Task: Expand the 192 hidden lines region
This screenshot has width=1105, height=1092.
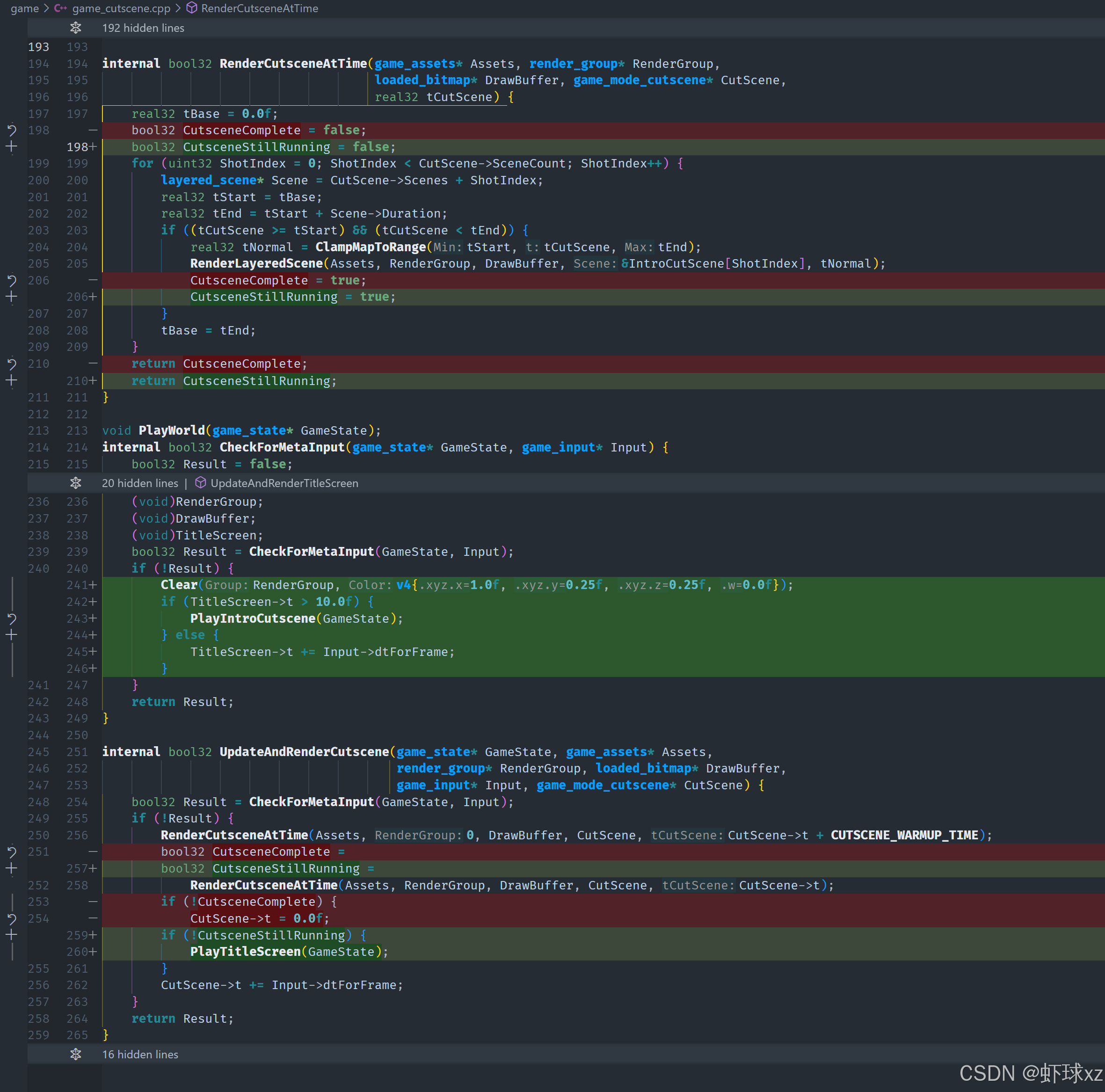Action: click(75, 28)
